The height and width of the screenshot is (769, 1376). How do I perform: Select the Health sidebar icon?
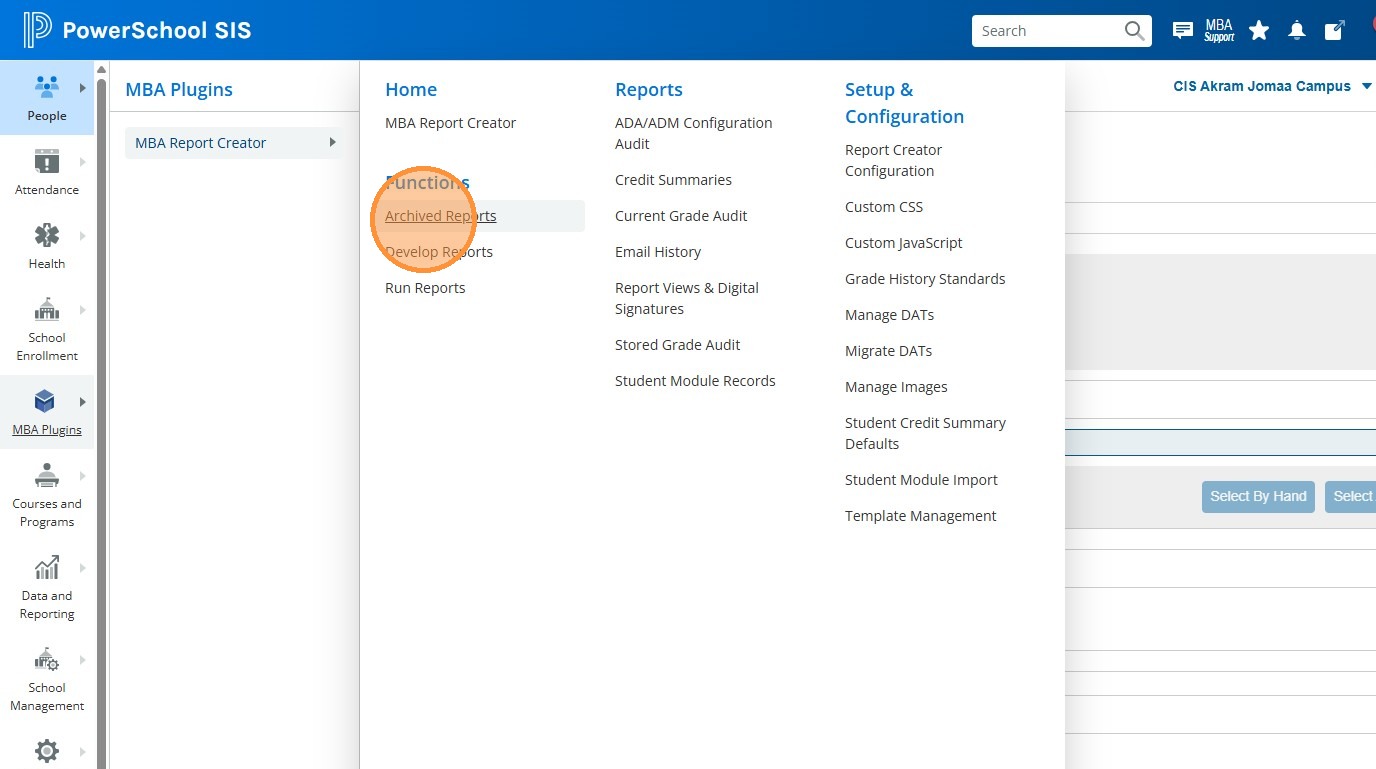click(x=47, y=235)
